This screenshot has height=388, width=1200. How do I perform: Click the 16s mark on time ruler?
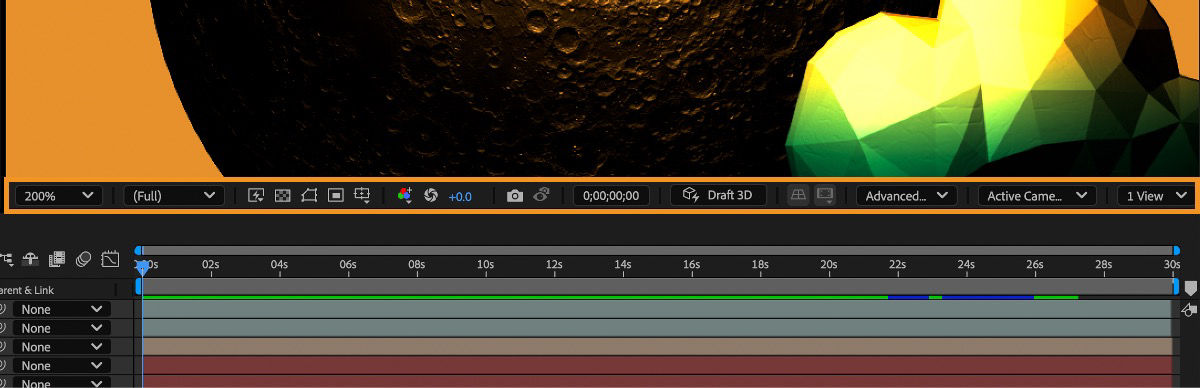tap(691, 264)
